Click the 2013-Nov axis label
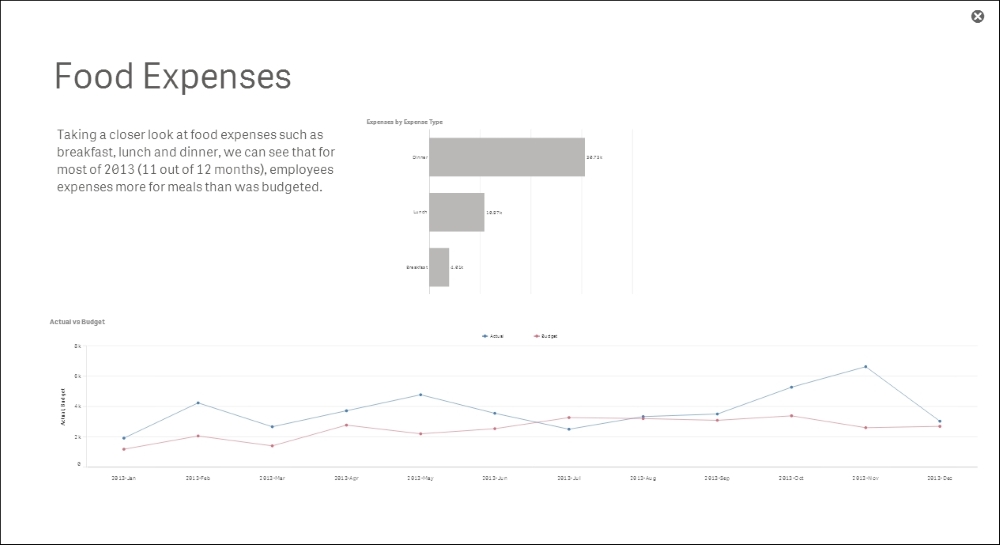This screenshot has width=1000, height=545. [865, 477]
